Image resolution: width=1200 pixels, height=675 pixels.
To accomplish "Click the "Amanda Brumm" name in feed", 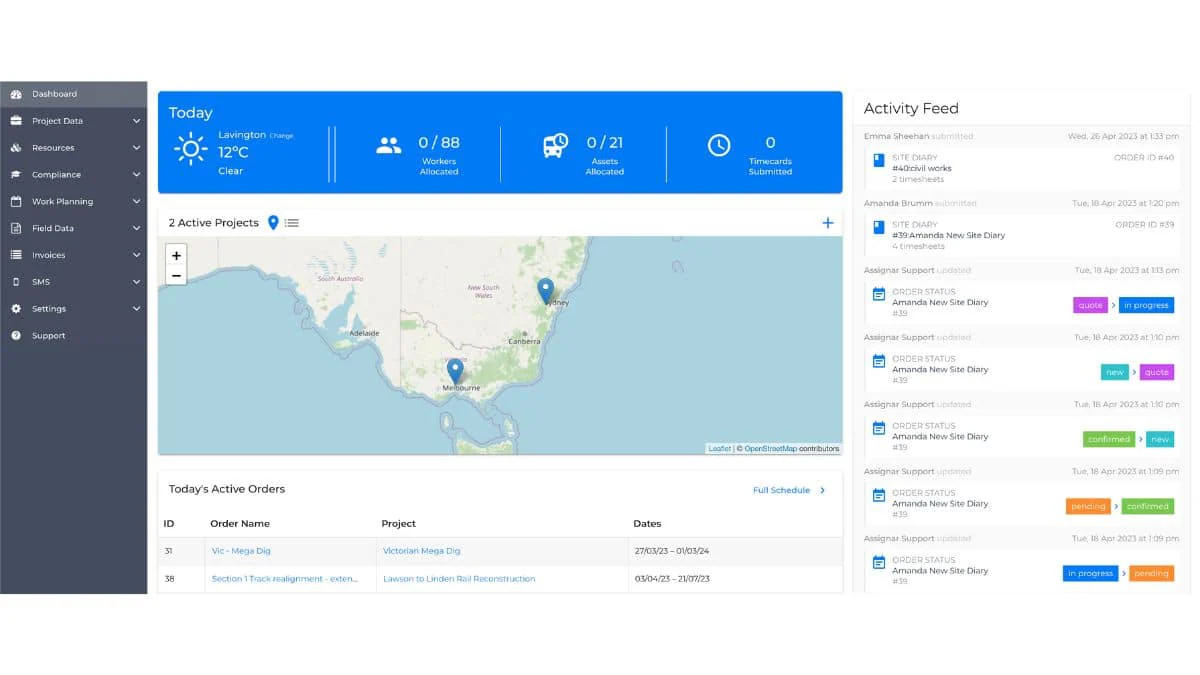I will pos(898,203).
